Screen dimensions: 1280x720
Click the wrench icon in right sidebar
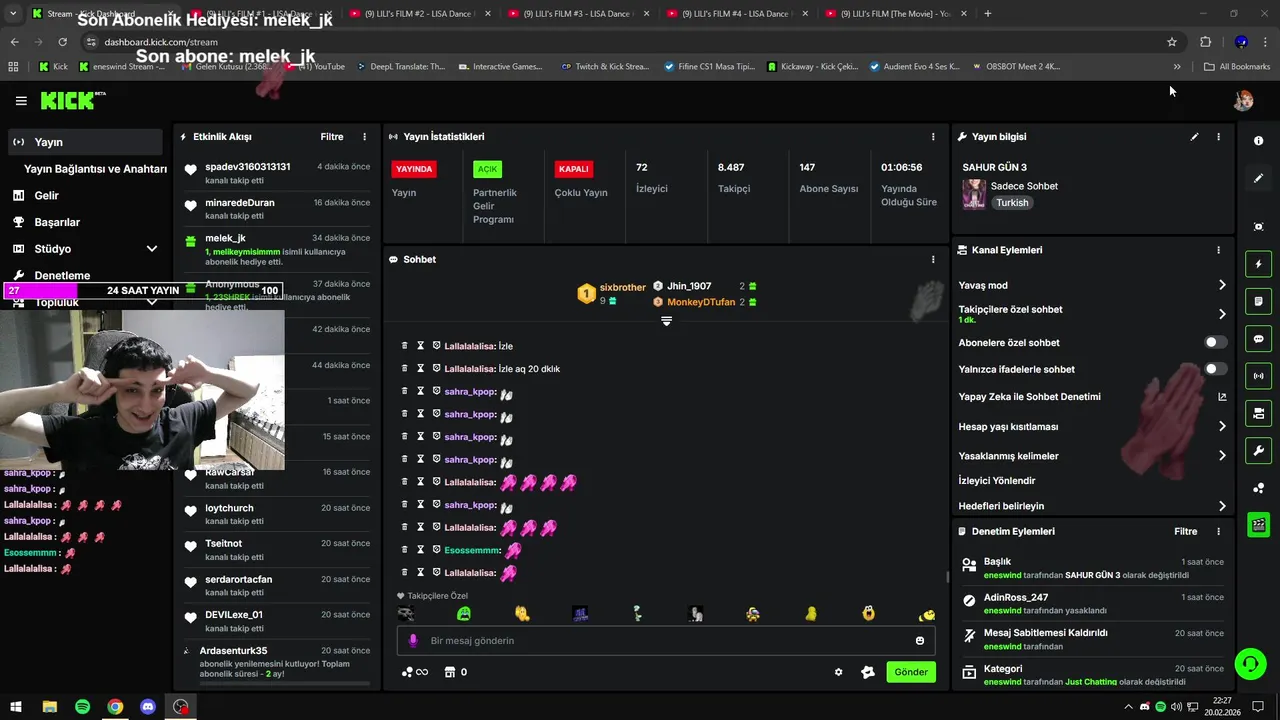coord(1258,450)
